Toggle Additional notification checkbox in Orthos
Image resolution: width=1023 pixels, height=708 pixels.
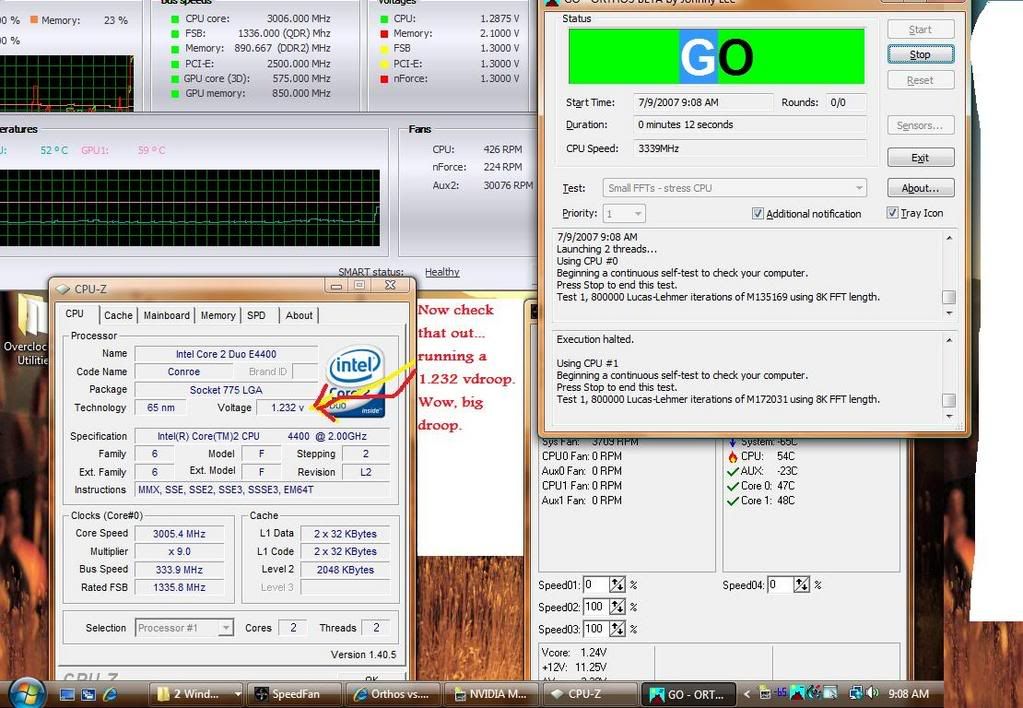pyautogui.click(x=757, y=213)
